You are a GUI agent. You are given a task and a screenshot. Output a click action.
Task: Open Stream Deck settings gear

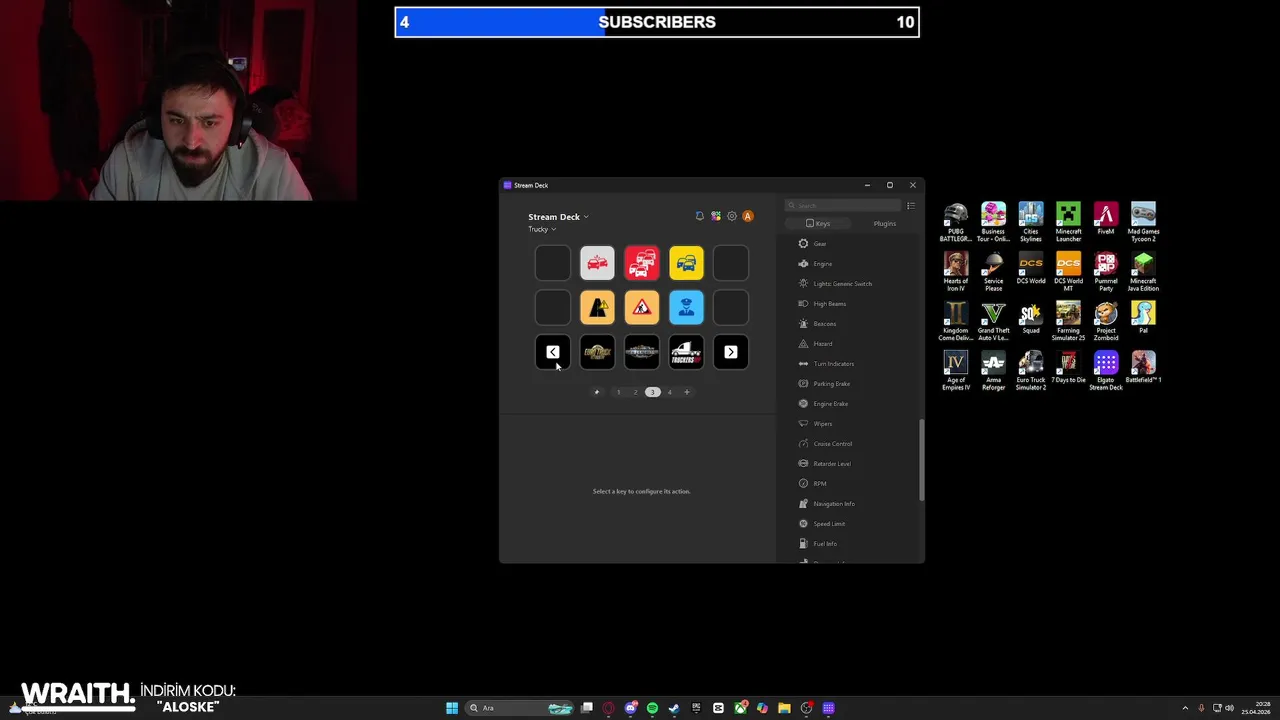tap(732, 216)
